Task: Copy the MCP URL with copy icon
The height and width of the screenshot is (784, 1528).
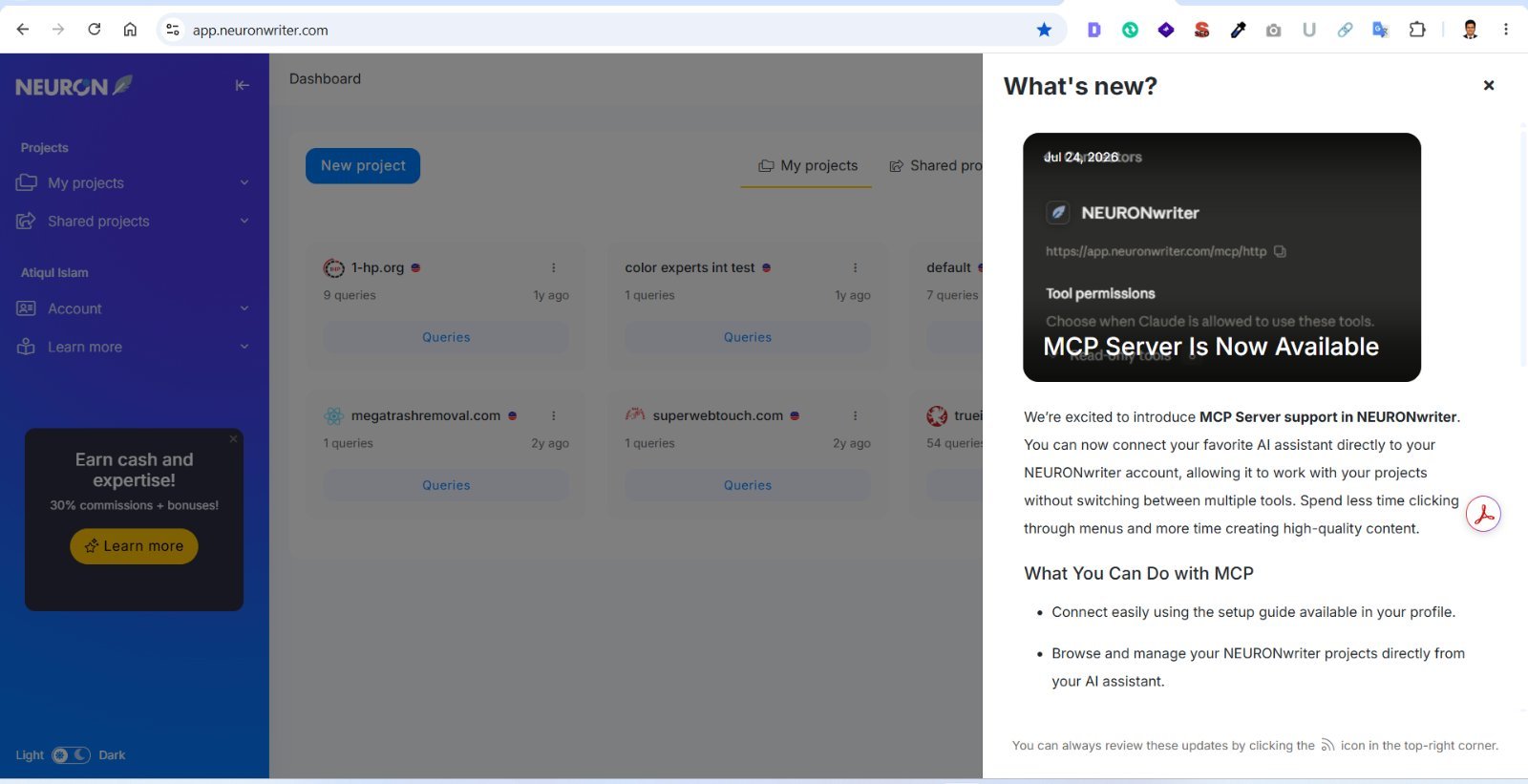Action: pos(1280,251)
